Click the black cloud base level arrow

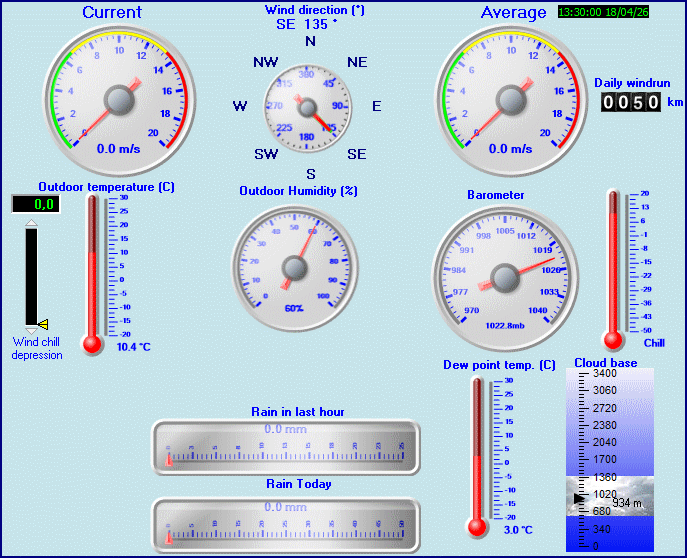pos(579,497)
